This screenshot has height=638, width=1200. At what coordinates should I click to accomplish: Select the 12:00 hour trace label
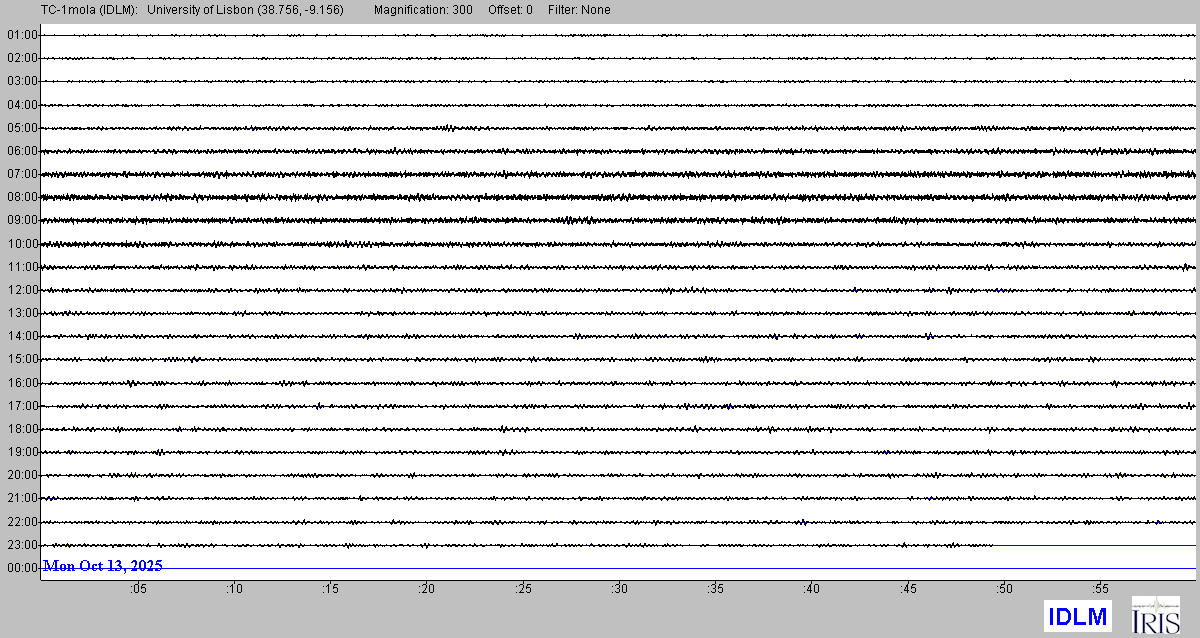pos(22,290)
